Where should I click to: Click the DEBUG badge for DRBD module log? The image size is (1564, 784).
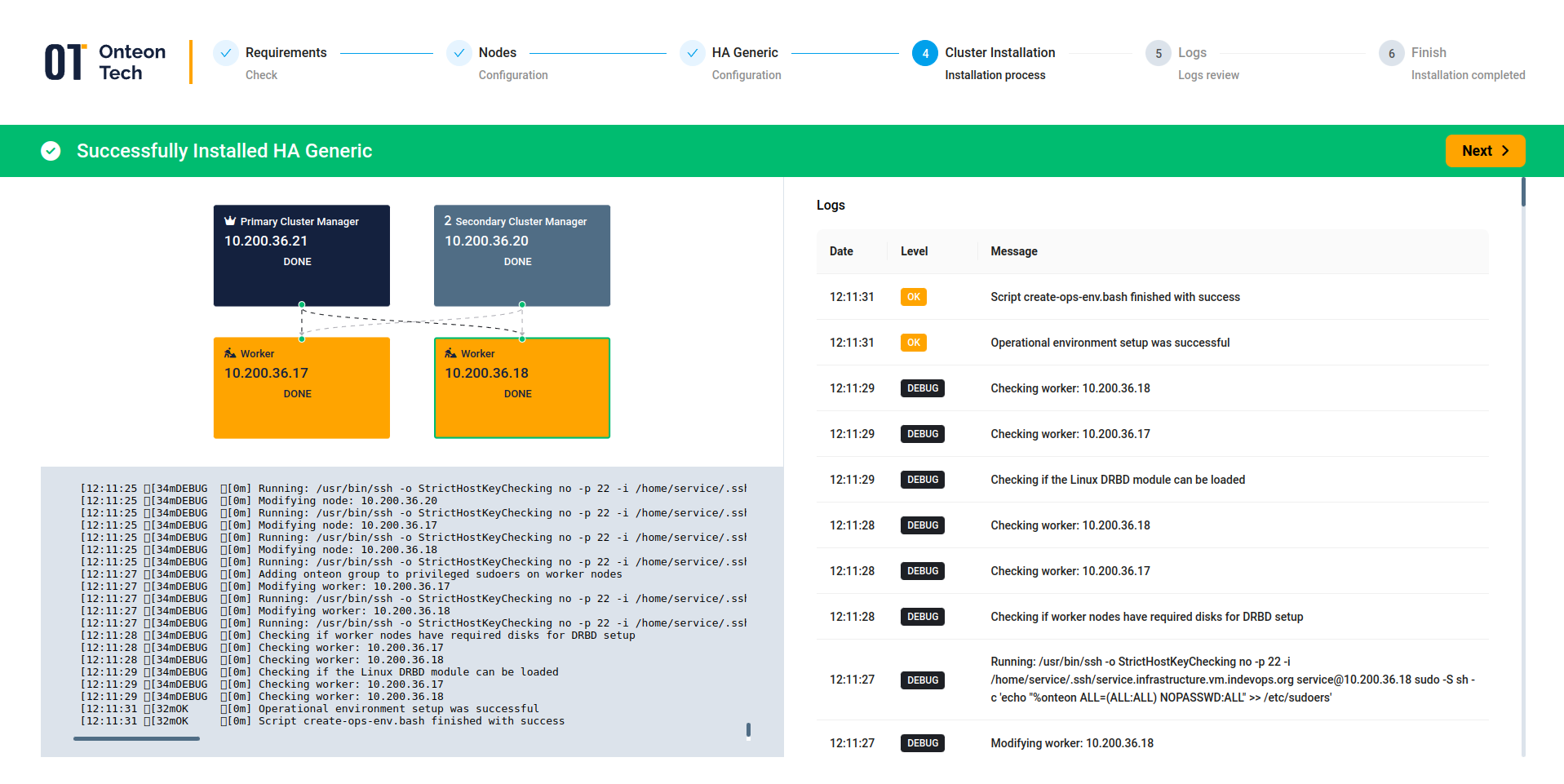tap(922, 480)
